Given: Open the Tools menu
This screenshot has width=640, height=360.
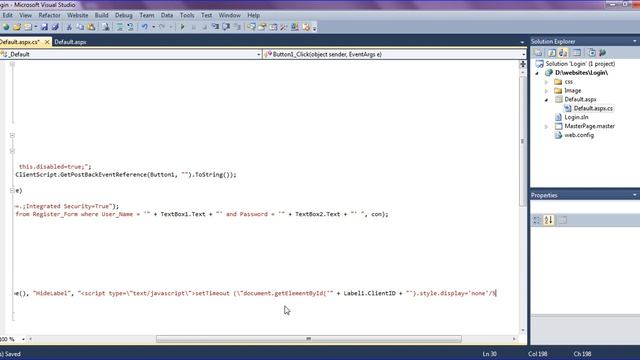Looking at the screenshot, I should (187, 15).
